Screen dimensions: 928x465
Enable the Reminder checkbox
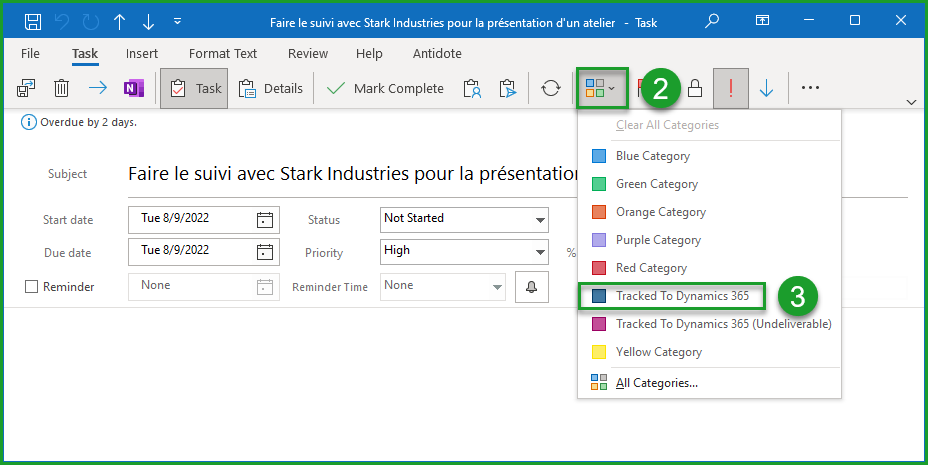click(x=31, y=287)
